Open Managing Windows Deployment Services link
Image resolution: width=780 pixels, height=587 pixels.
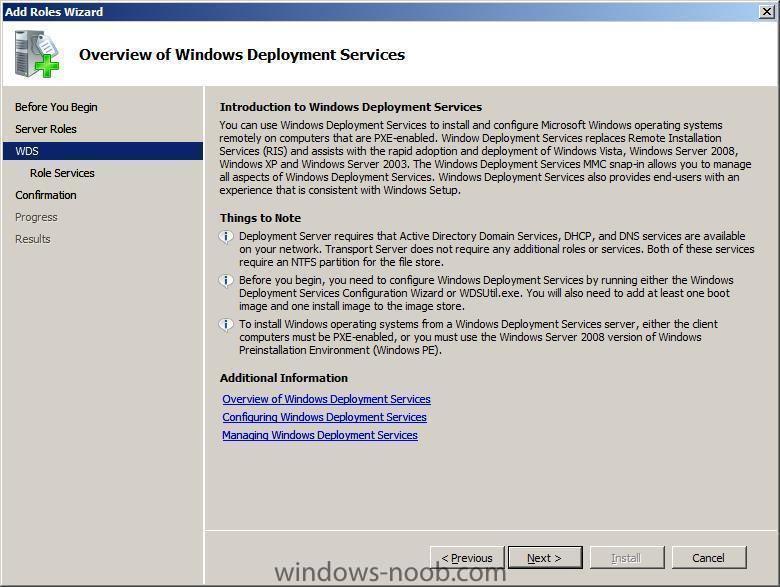320,435
